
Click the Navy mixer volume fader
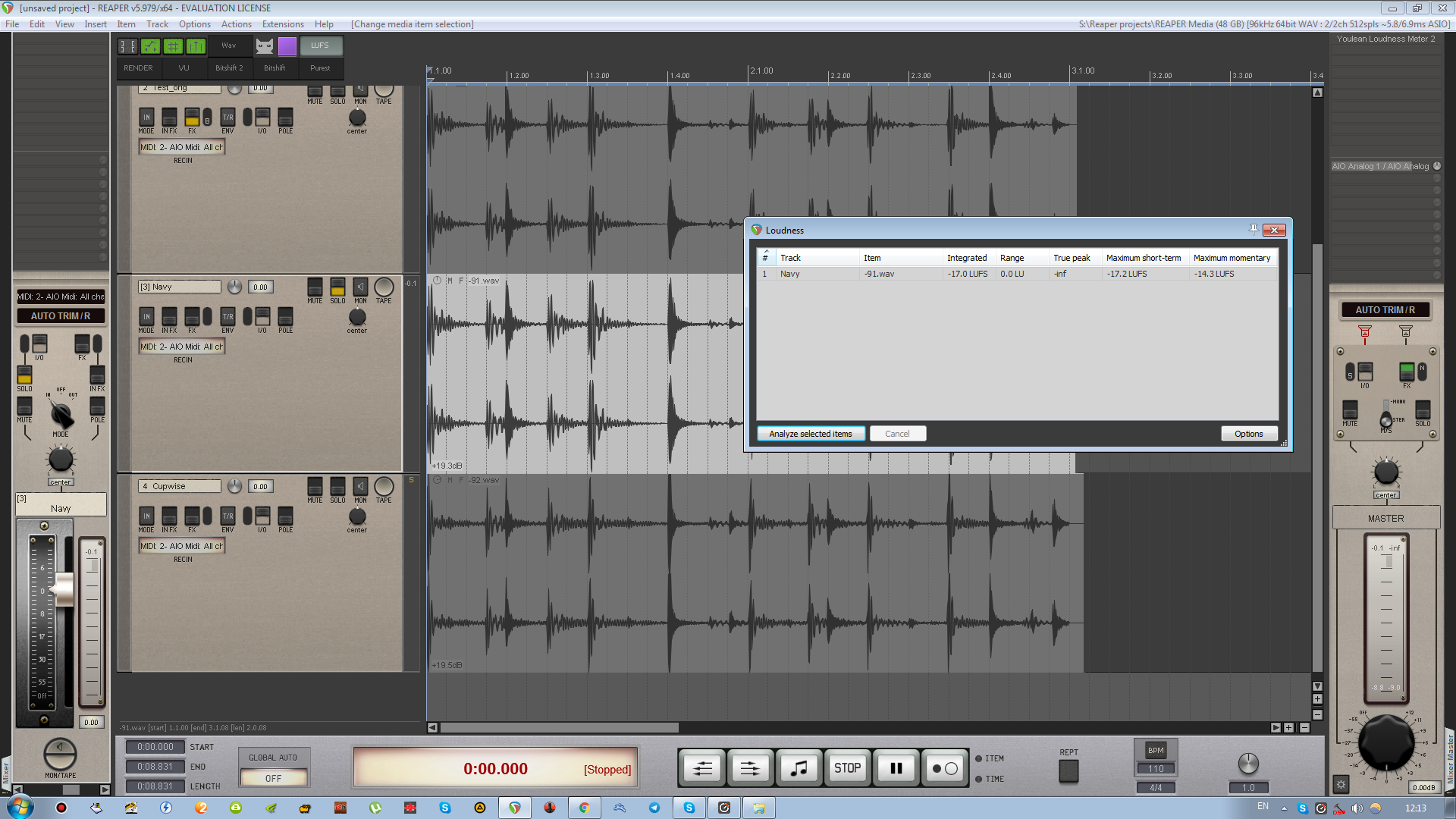[x=64, y=590]
